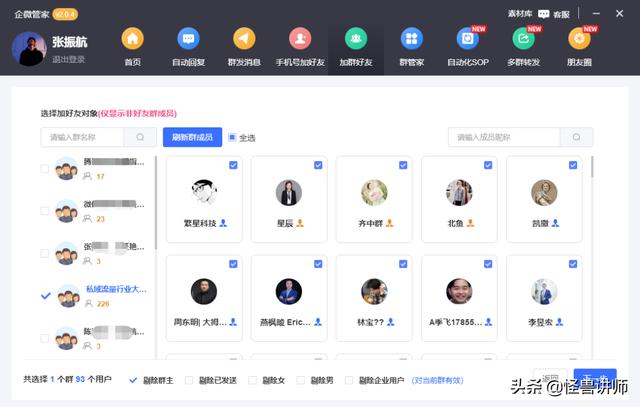This screenshot has height=407, width=640.
Task: Open 手机号加好友 icon
Action: click(x=300, y=39)
